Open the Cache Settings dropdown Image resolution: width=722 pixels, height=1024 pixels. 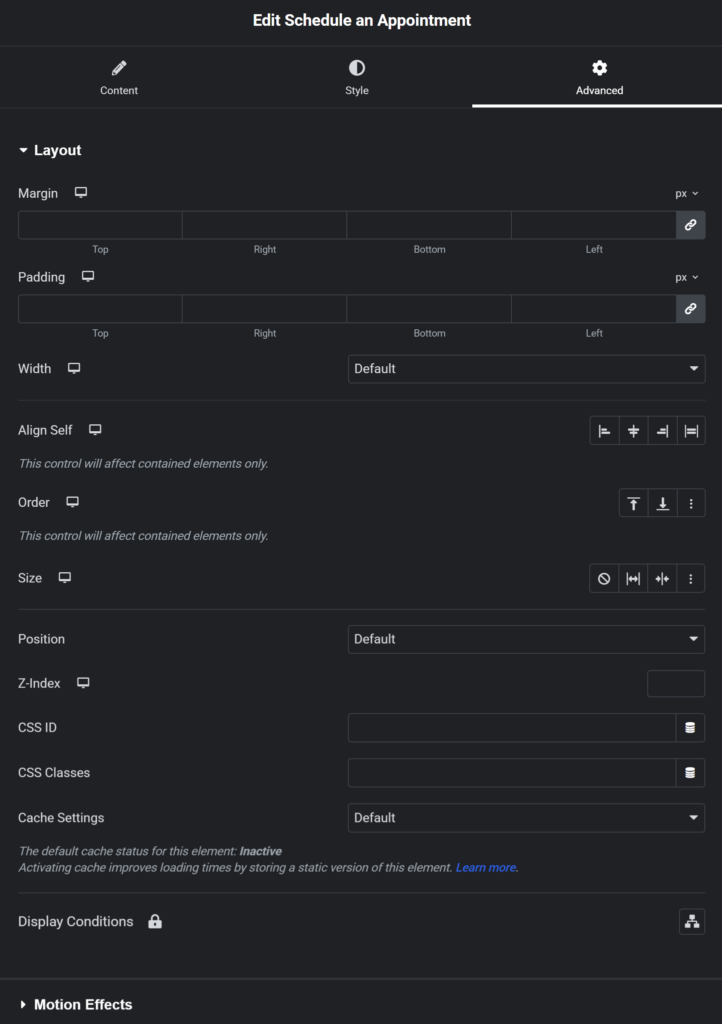pos(526,818)
